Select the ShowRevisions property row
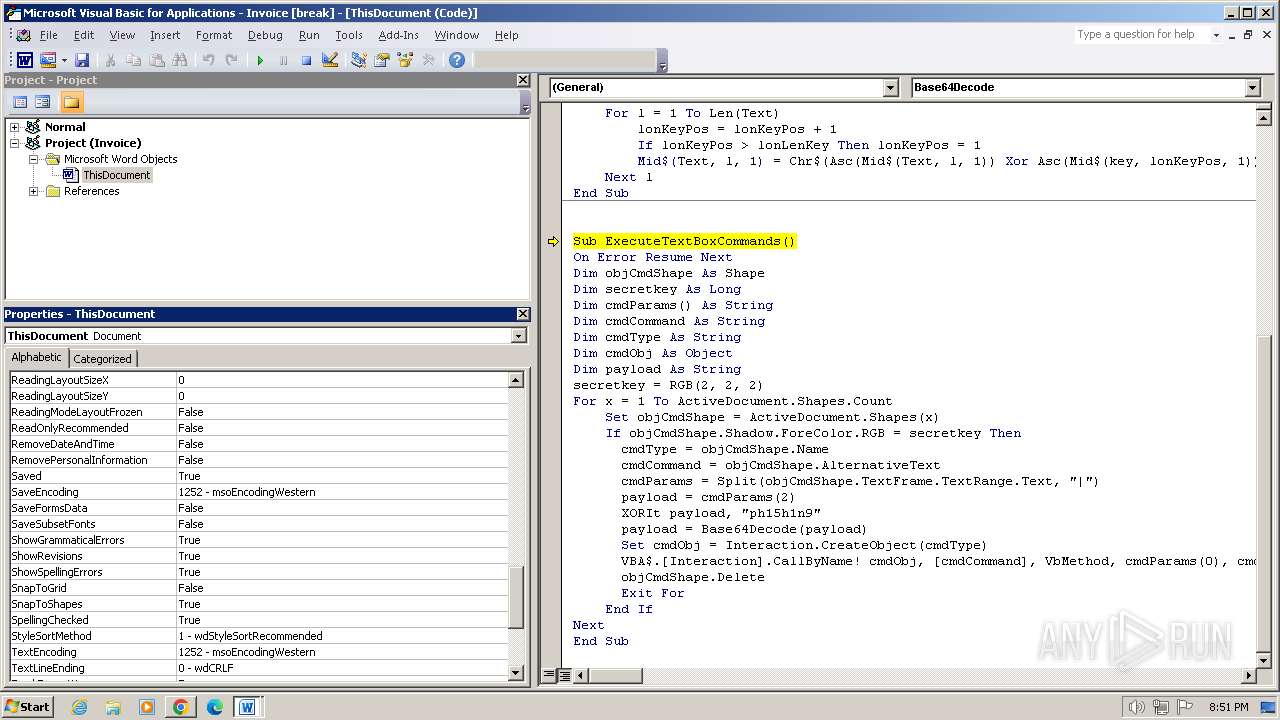This screenshot has width=1280, height=720. click(258, 556)
